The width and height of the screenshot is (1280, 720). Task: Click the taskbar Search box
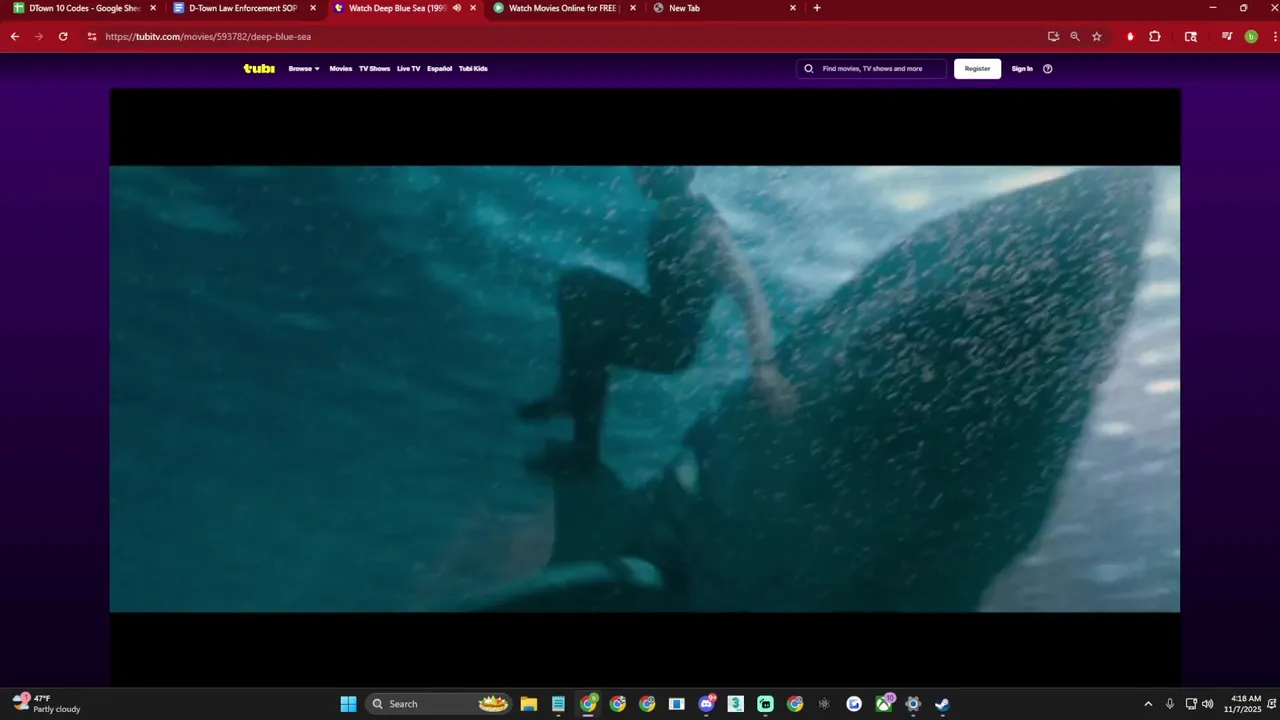pos(437,704)
